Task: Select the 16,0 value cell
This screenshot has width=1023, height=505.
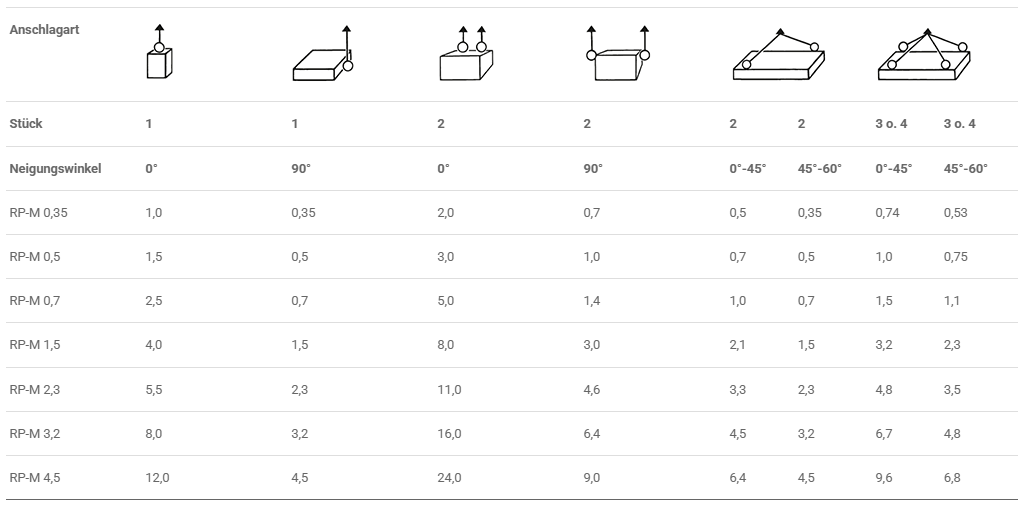Action: point(449,433)
